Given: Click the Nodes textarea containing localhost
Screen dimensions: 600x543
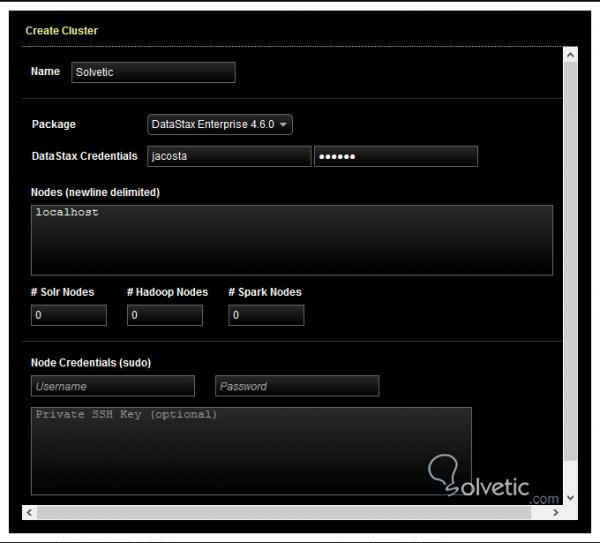Looking at the screenshot, I should tap(292, 240).
